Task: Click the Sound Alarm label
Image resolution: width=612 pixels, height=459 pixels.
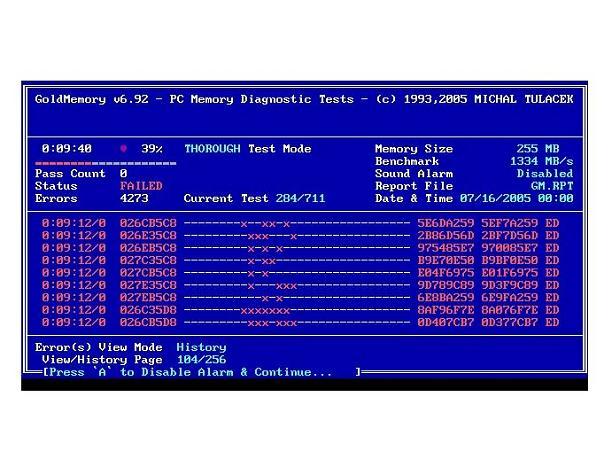Action: [x=414, y=173]
